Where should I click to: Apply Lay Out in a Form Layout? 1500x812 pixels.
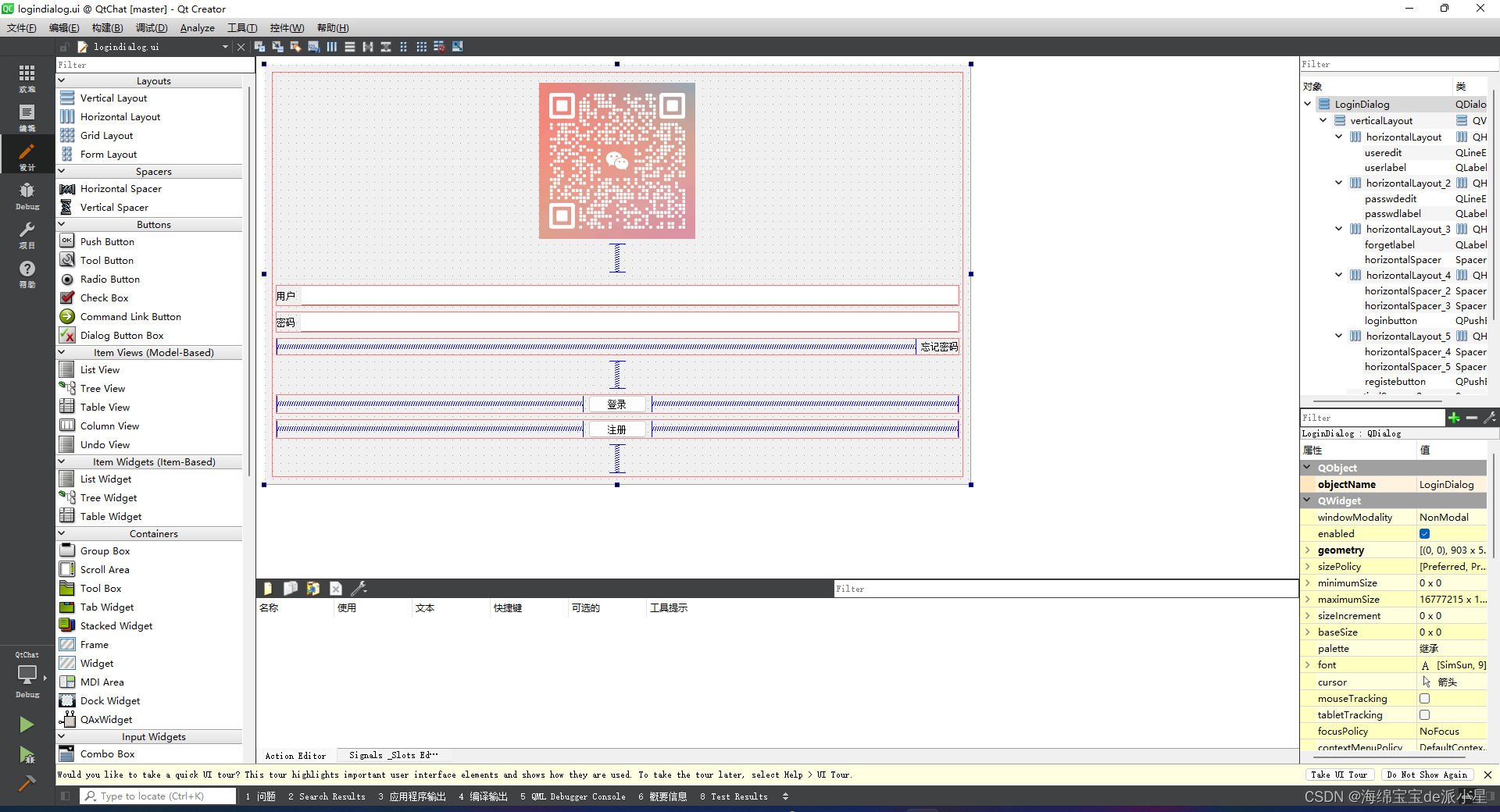(x=404, y=47)
